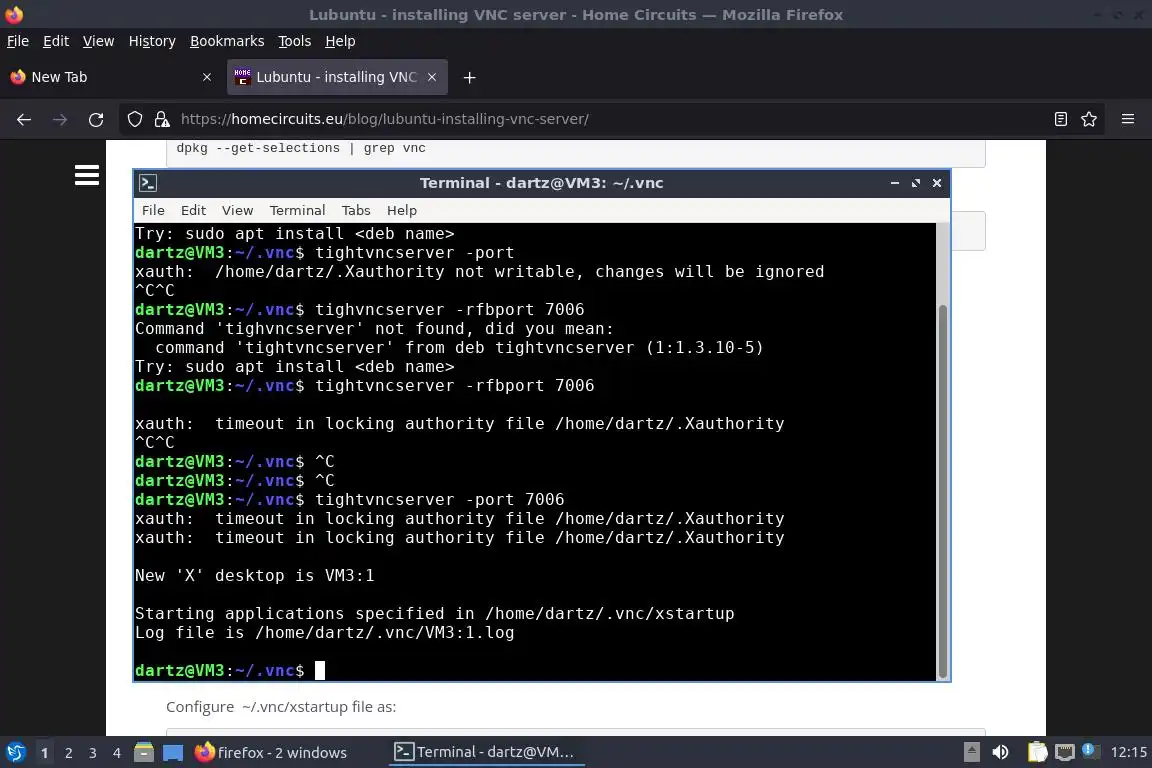The height and width of the screenshot is (768, 1152).
Task: Open Firefox Tools menu
Action: pos(295,41)
